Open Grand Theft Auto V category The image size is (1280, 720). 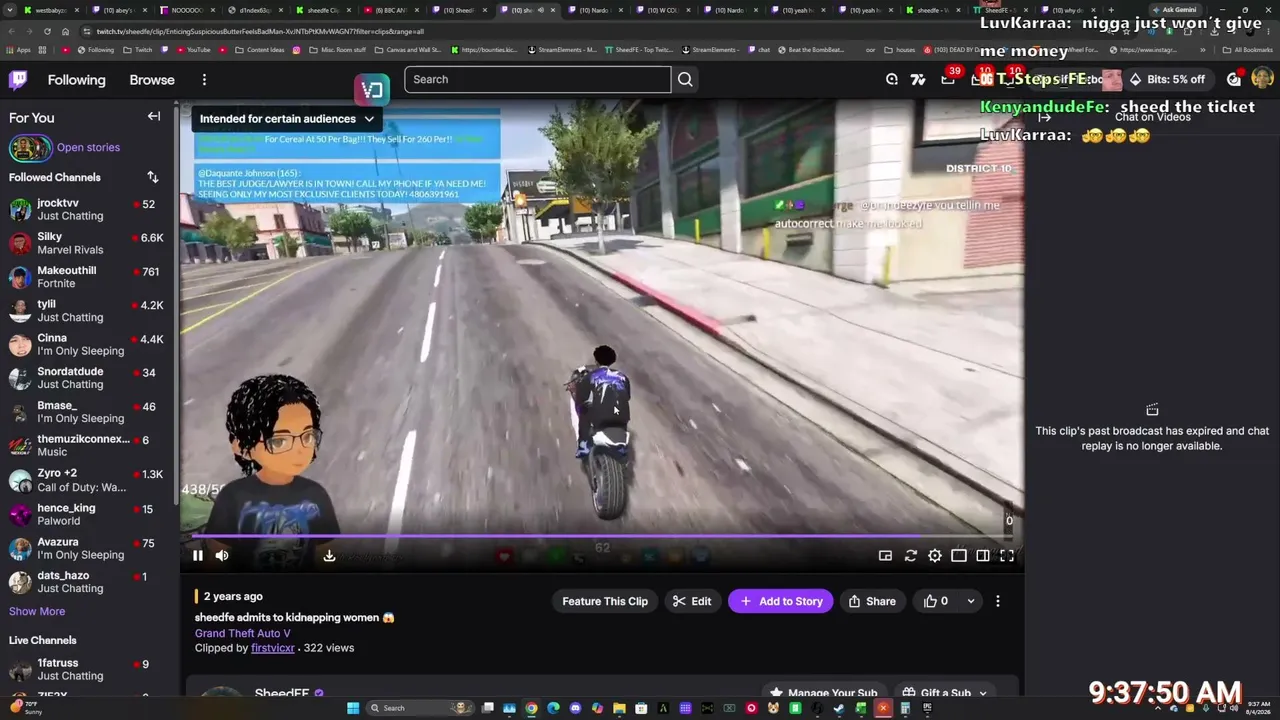243,633
